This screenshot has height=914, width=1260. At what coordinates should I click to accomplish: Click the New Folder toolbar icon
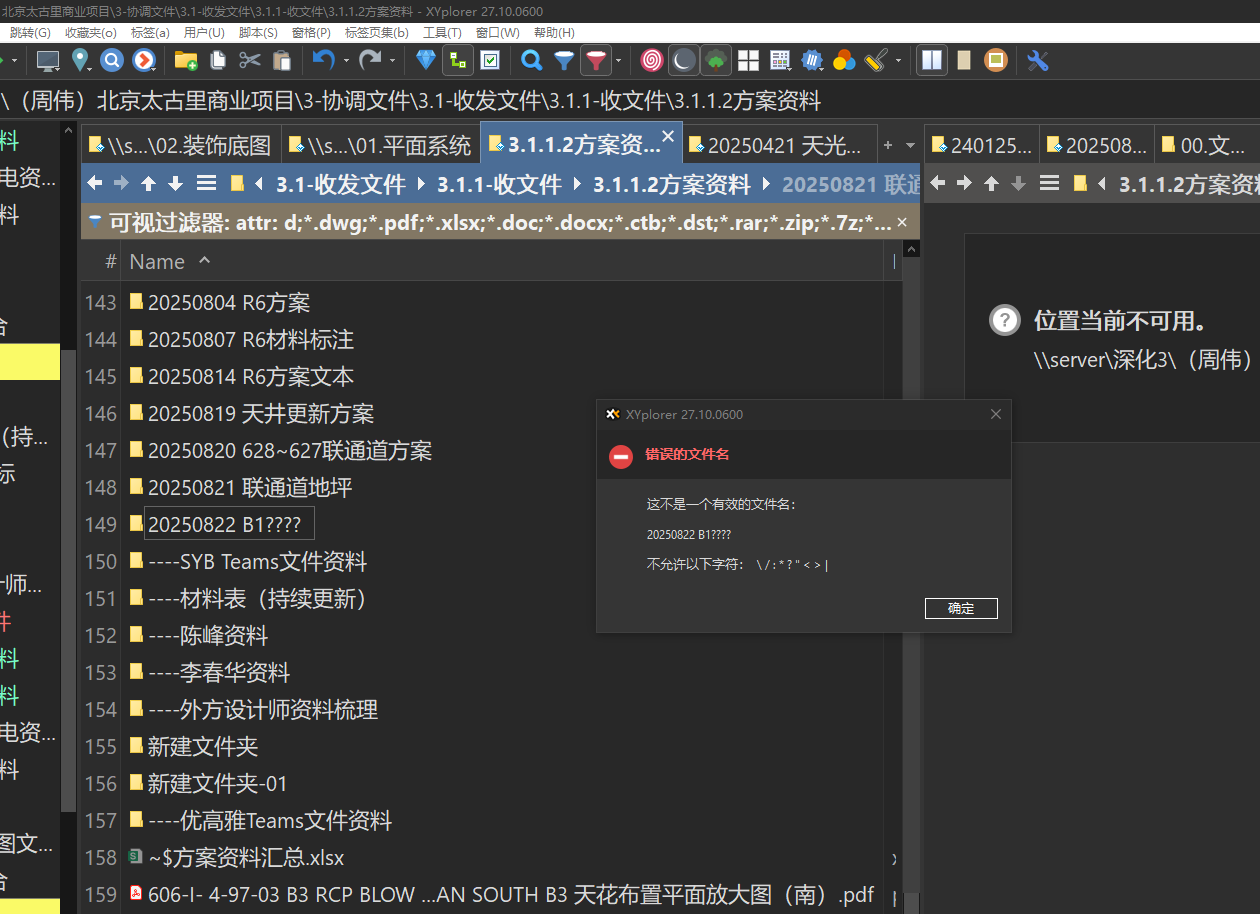[x=186, y=61]
